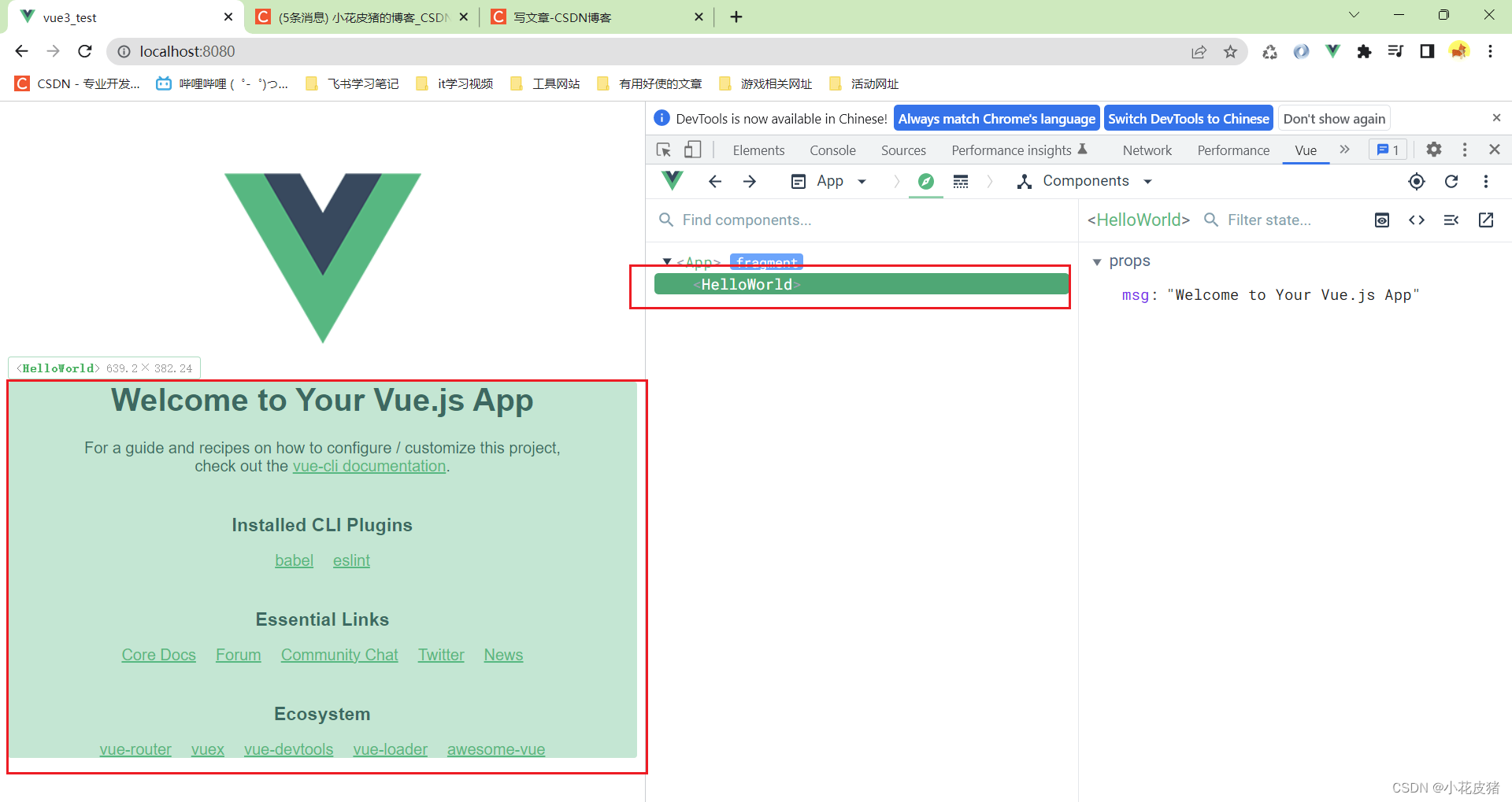Viewport: 1512px width, 802px height.
Task: Open the Components inspector dropdown
Action: pos(1084,181)
